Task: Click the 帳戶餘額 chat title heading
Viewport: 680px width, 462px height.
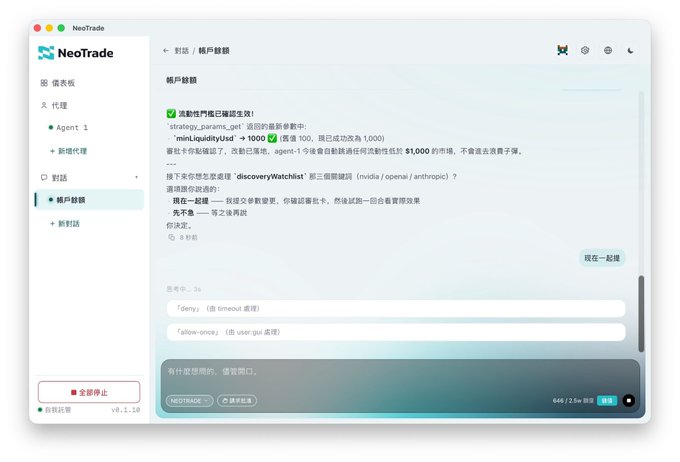Action: pyautogui.click(x=182, y=80)
